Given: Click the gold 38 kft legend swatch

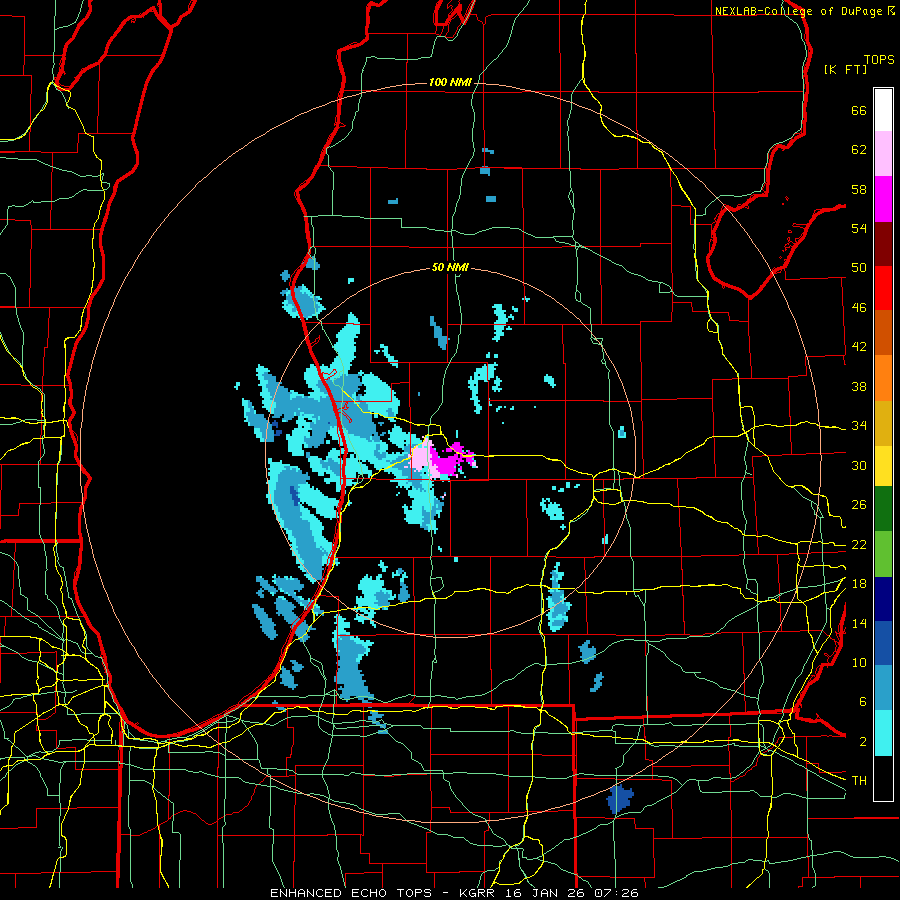Looking at the screenshot, I should pyautogui.click(x=883, y=423).
